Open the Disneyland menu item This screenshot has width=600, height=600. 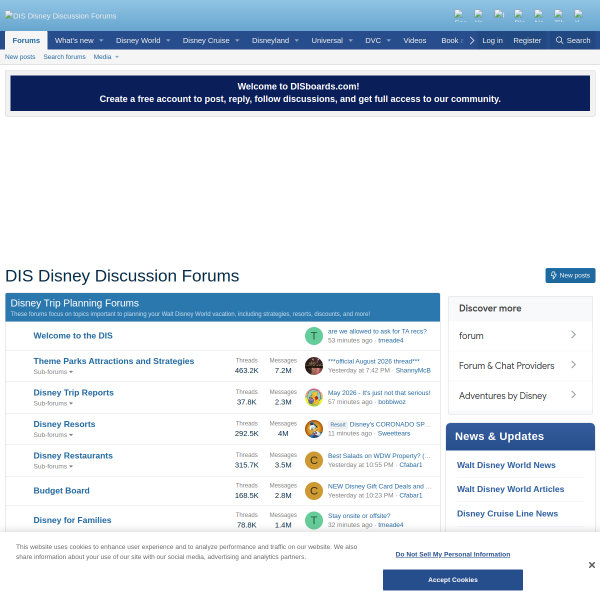click(x=271, y=40)
